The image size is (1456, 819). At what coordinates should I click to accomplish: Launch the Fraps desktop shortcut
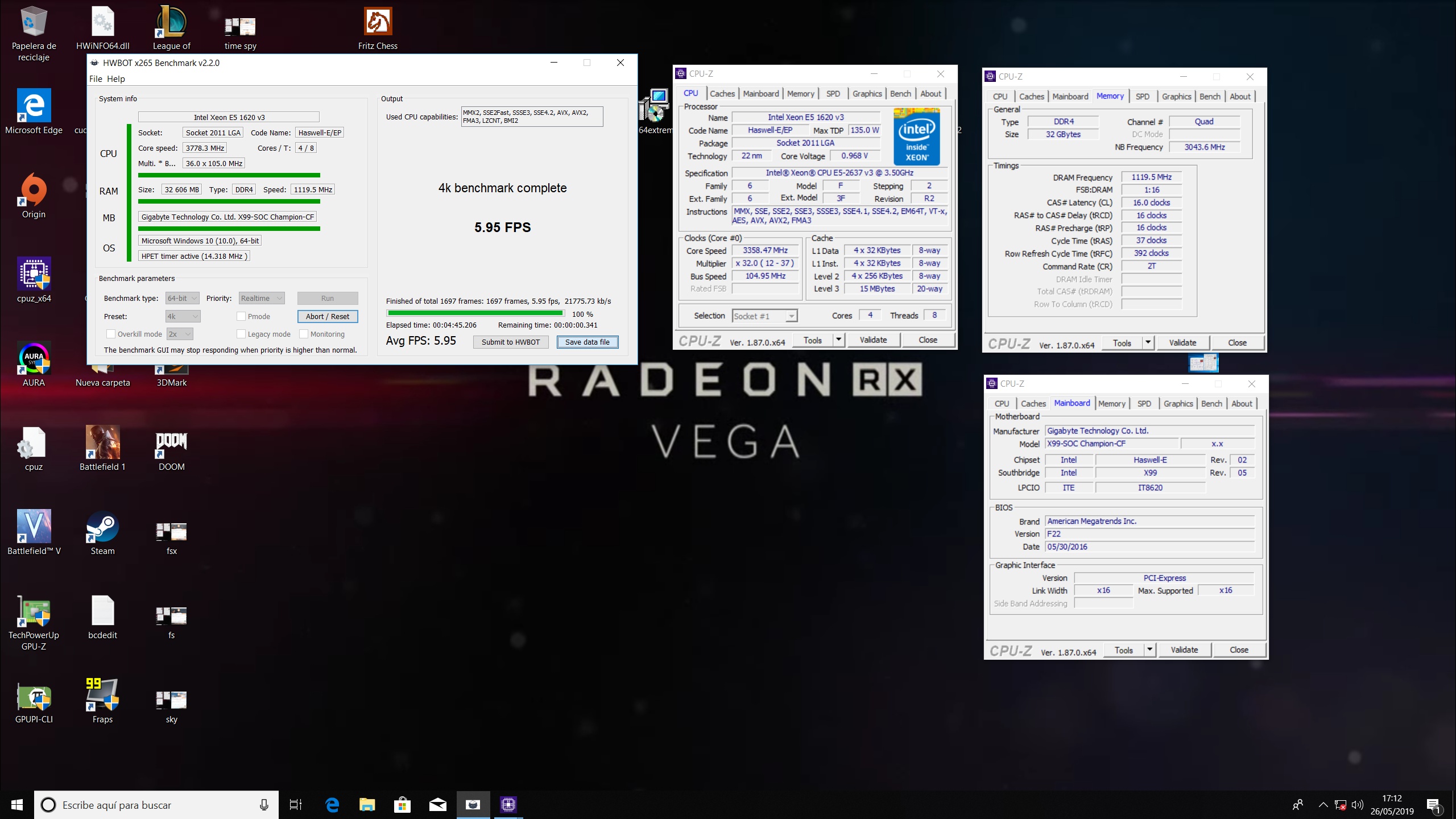pos(102,701)
